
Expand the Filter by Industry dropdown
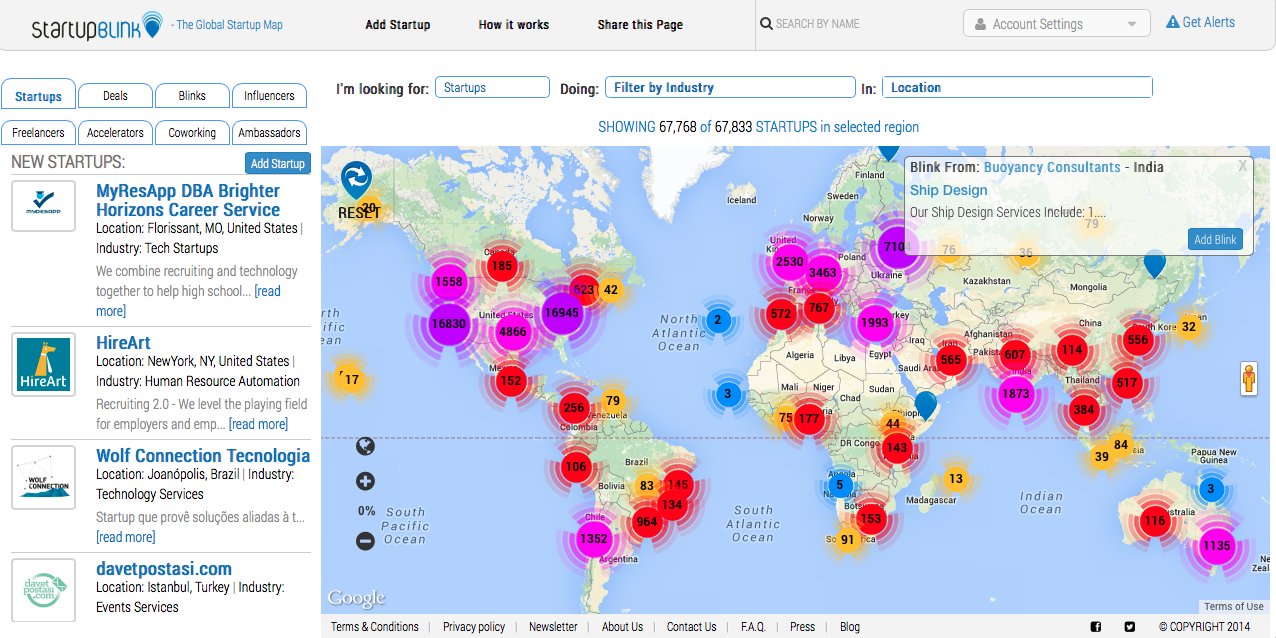730,88
